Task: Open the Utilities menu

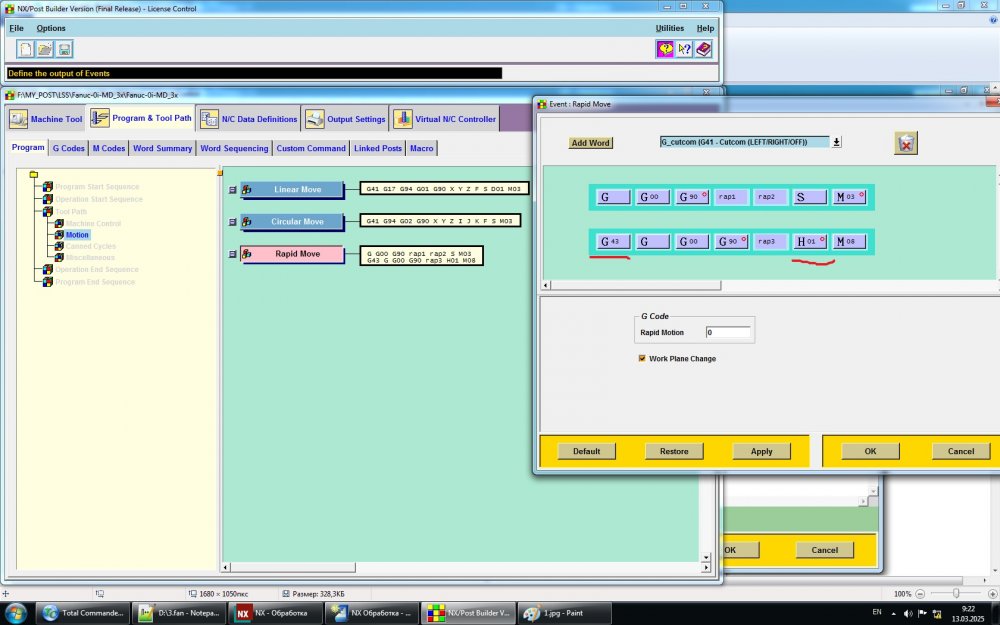Action: pyautogui.click(x=670, y=28)
